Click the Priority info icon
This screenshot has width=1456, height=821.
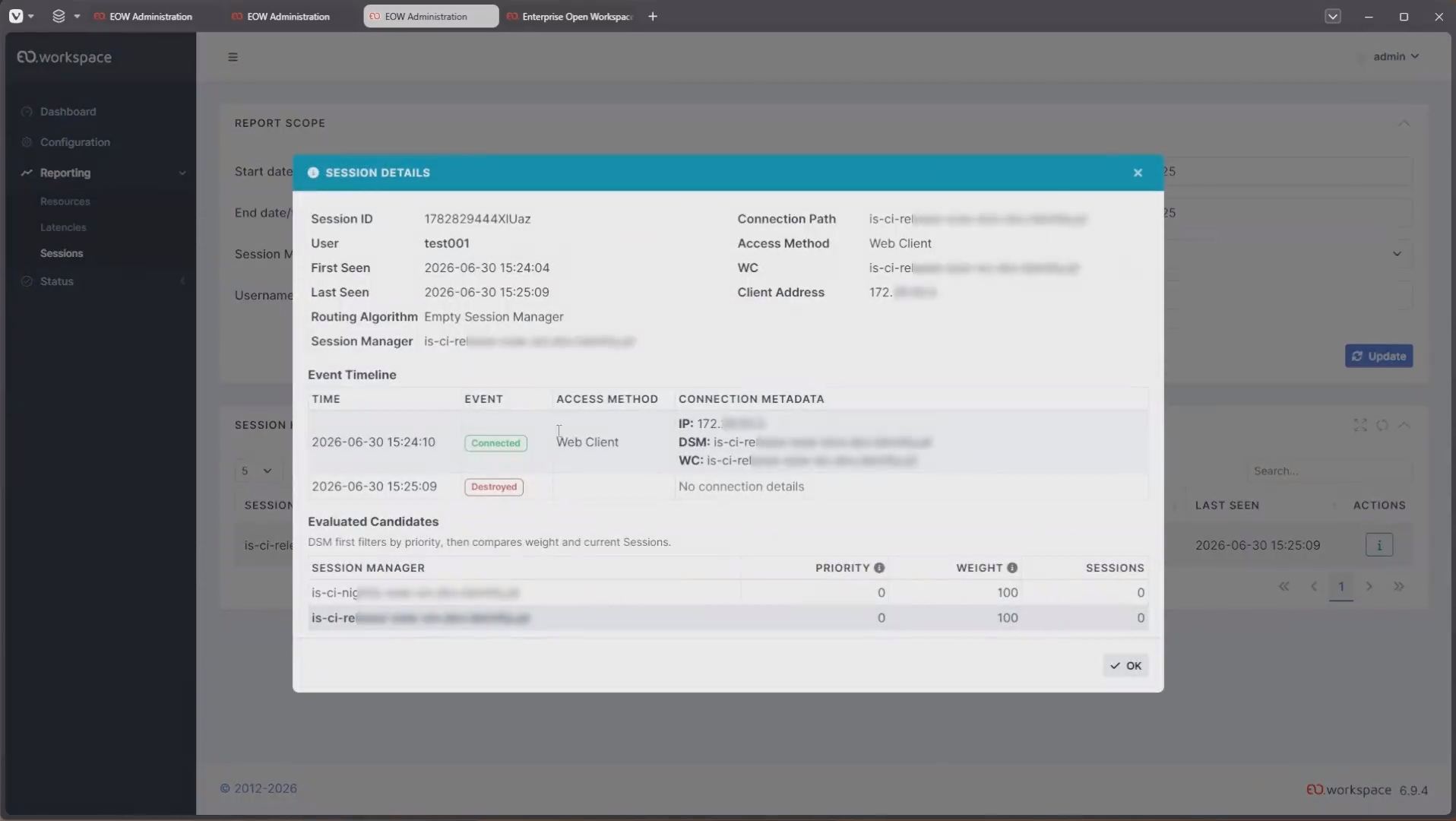pos(879,568)
